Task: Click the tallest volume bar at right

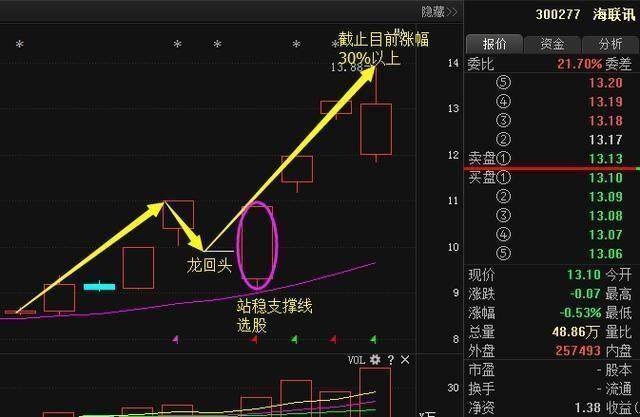Action: click(x=375, y=392)
